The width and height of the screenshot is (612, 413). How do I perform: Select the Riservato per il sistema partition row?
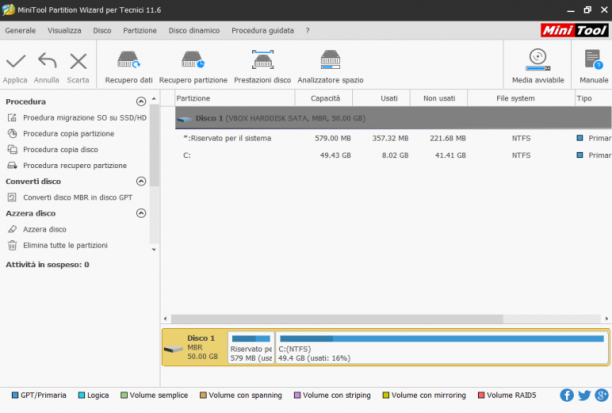point(393,138)
